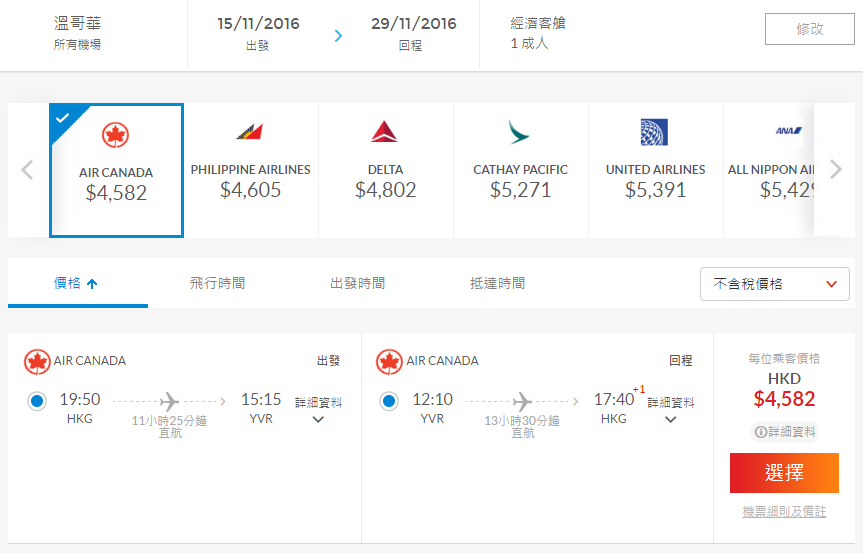Screen dimensions: 863x553
Task: Open the 機票細則及備註 link
Action: coord(784,512)
